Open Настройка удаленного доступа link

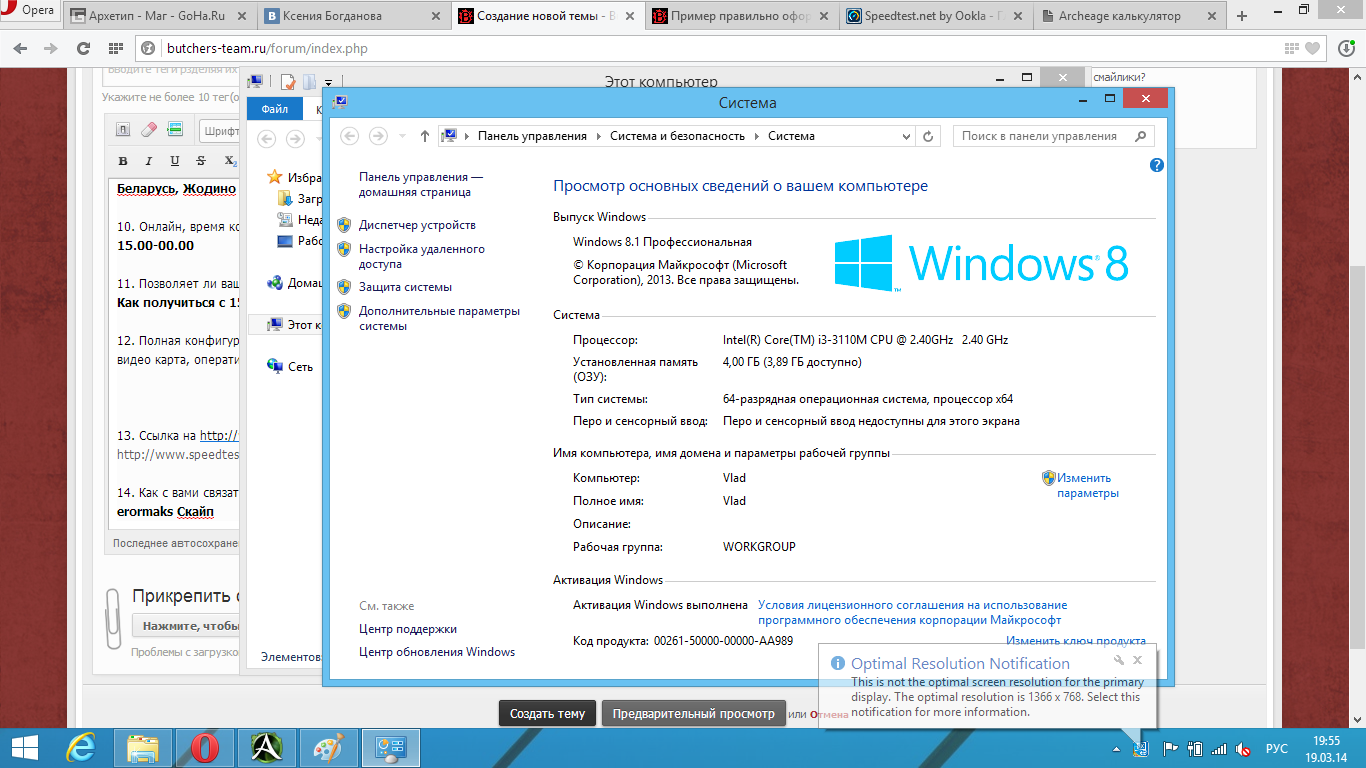coord(422,257)
